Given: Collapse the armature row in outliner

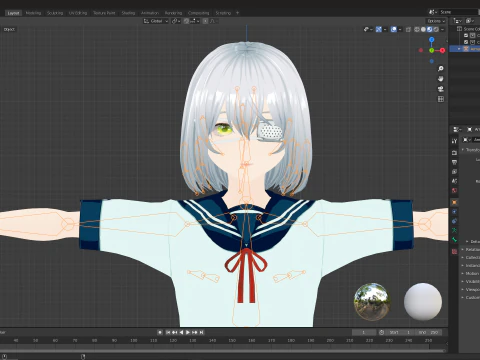Looking at the screenshot, I should click(x=459, y=49).
